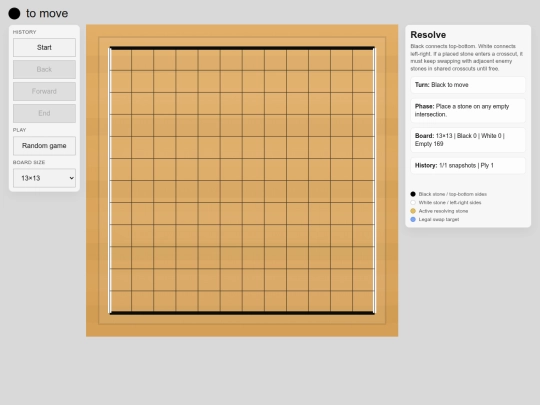This screenshot has height=405, width=540.
Task: Click the Start history button
Action: pyautogui.click(x=44, y=48)
